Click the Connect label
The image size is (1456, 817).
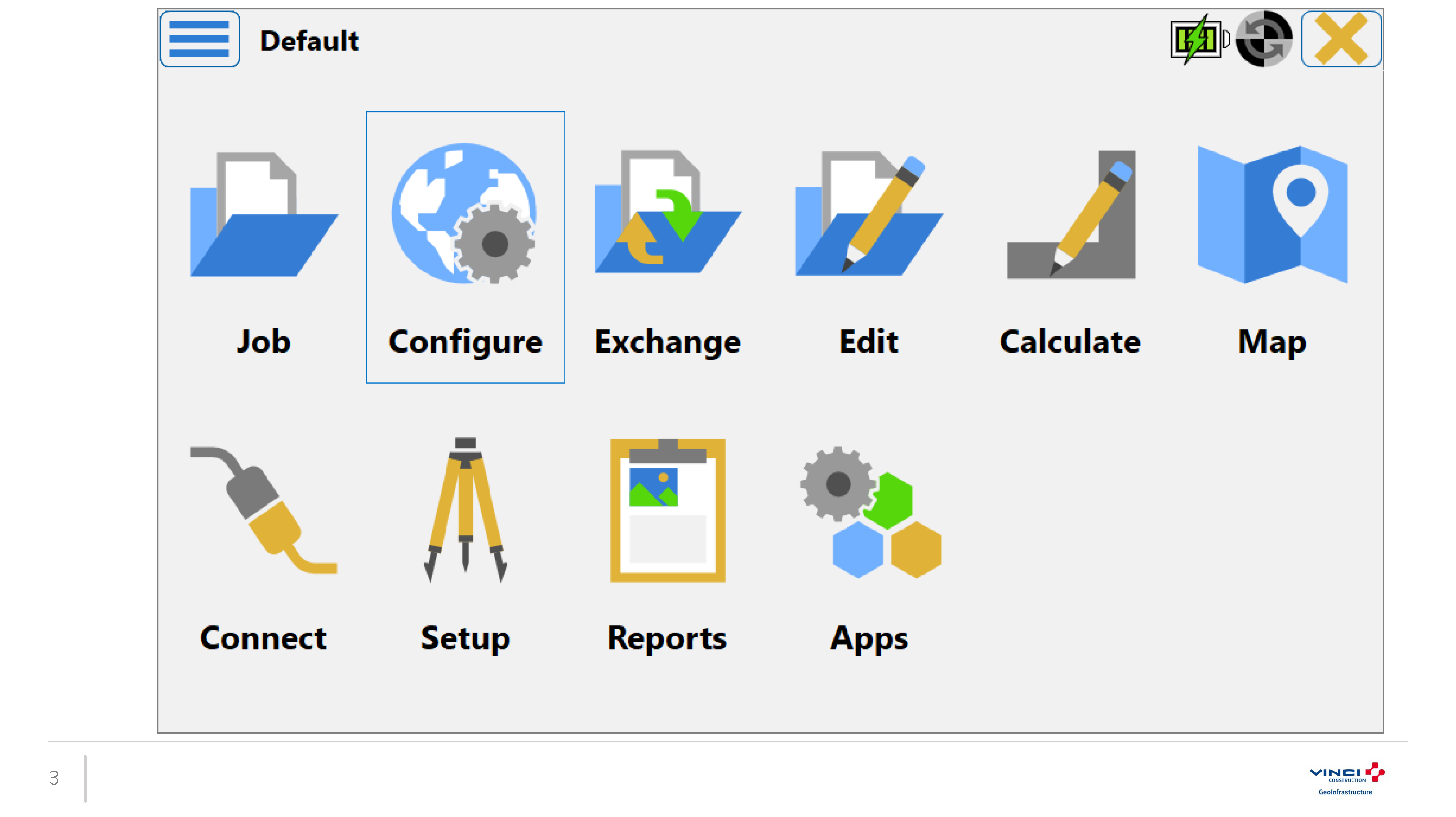click(x=264, y=638)
